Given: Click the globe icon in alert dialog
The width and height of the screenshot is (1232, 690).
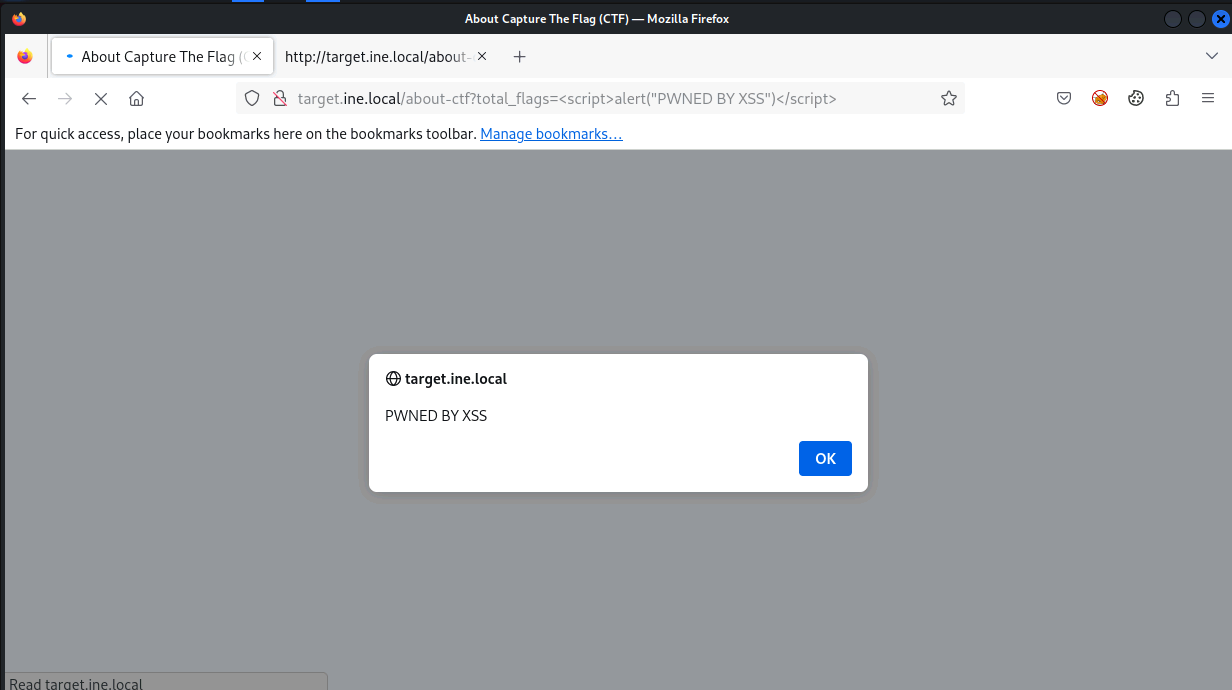Looking at the screenshot, I should click(x=393, y=379).
